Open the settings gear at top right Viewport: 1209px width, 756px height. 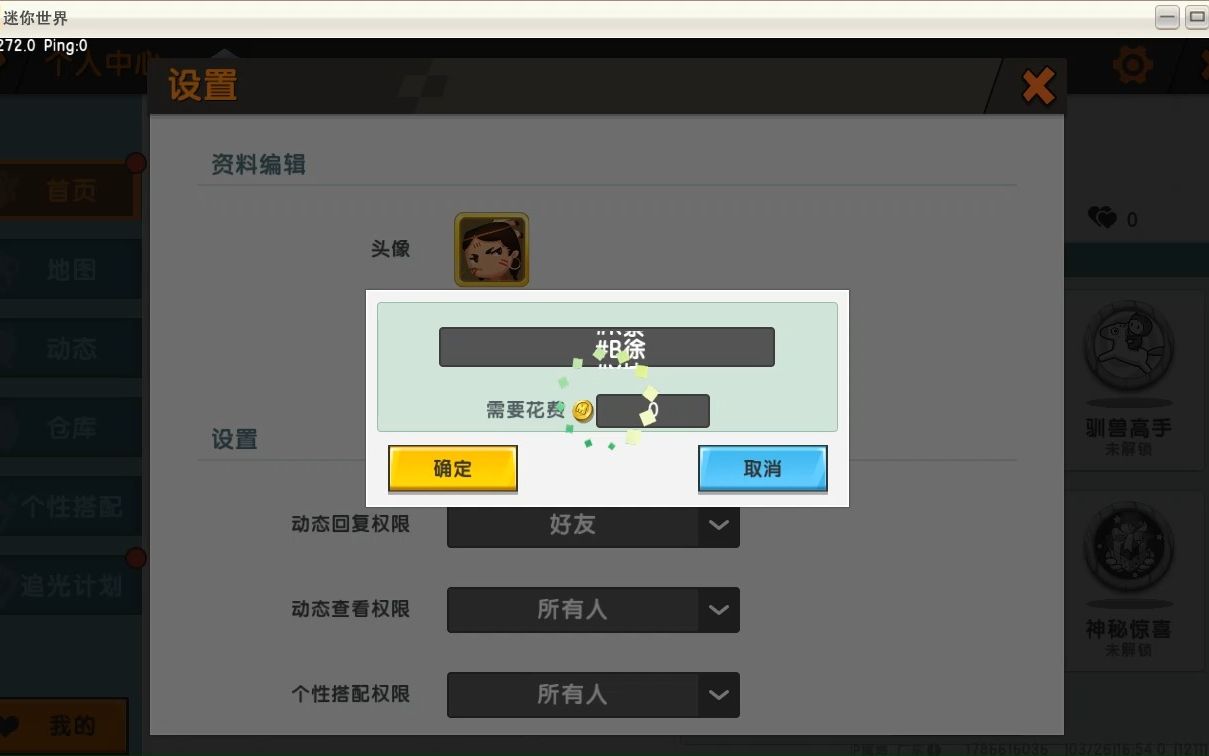click(x=1133, y=64)
